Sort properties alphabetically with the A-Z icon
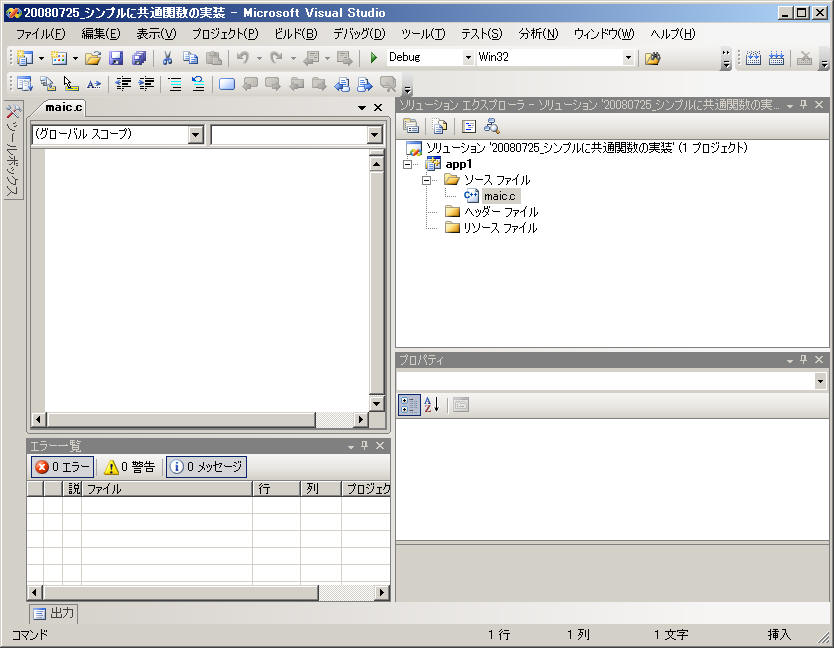The height and width of the screenshot is (648, 834). coord(432,405)
